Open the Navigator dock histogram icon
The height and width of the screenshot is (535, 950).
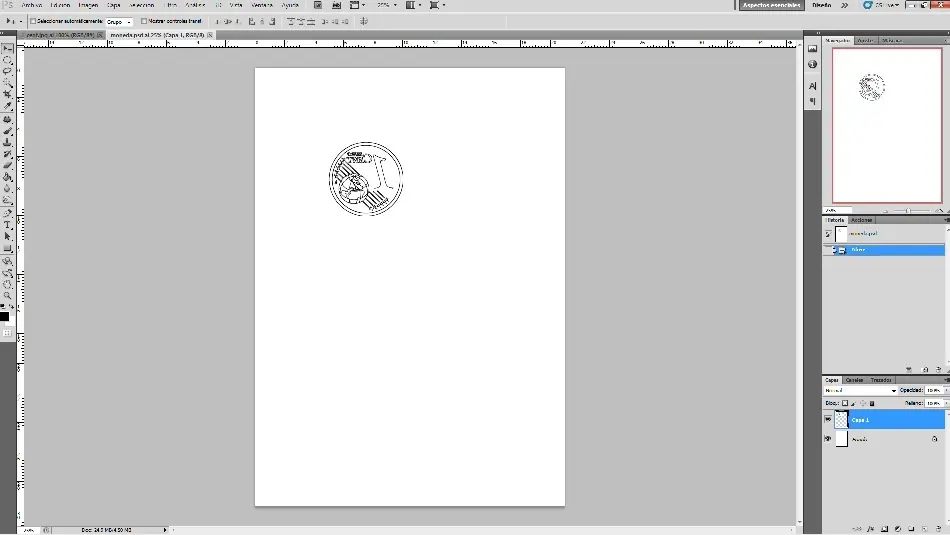(x=812, y=49)
